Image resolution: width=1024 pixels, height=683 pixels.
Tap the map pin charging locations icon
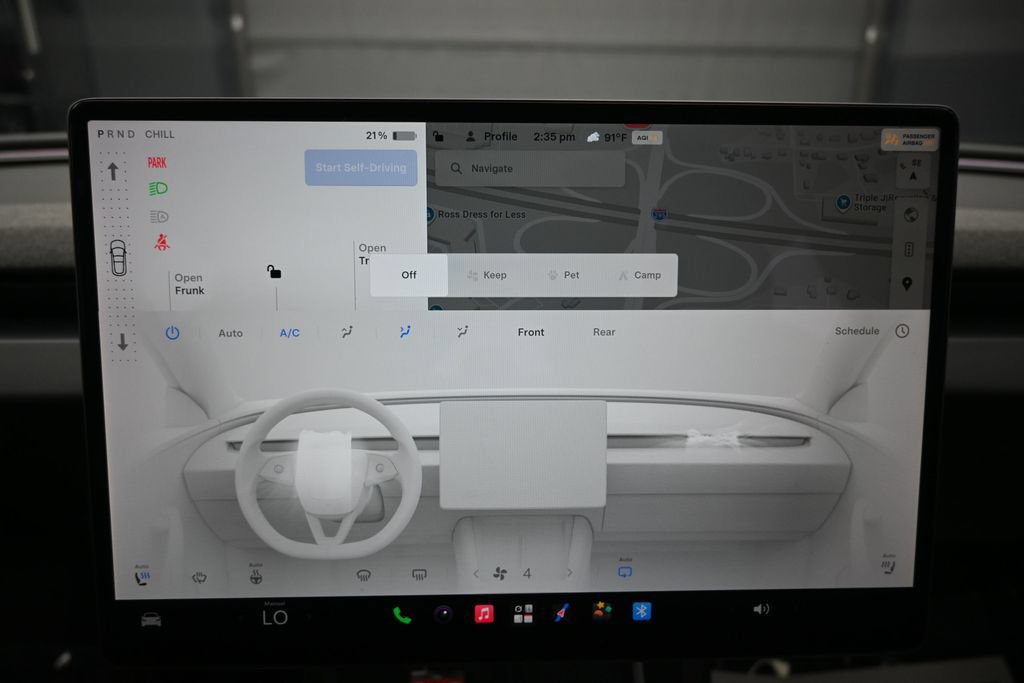point(906,284)
